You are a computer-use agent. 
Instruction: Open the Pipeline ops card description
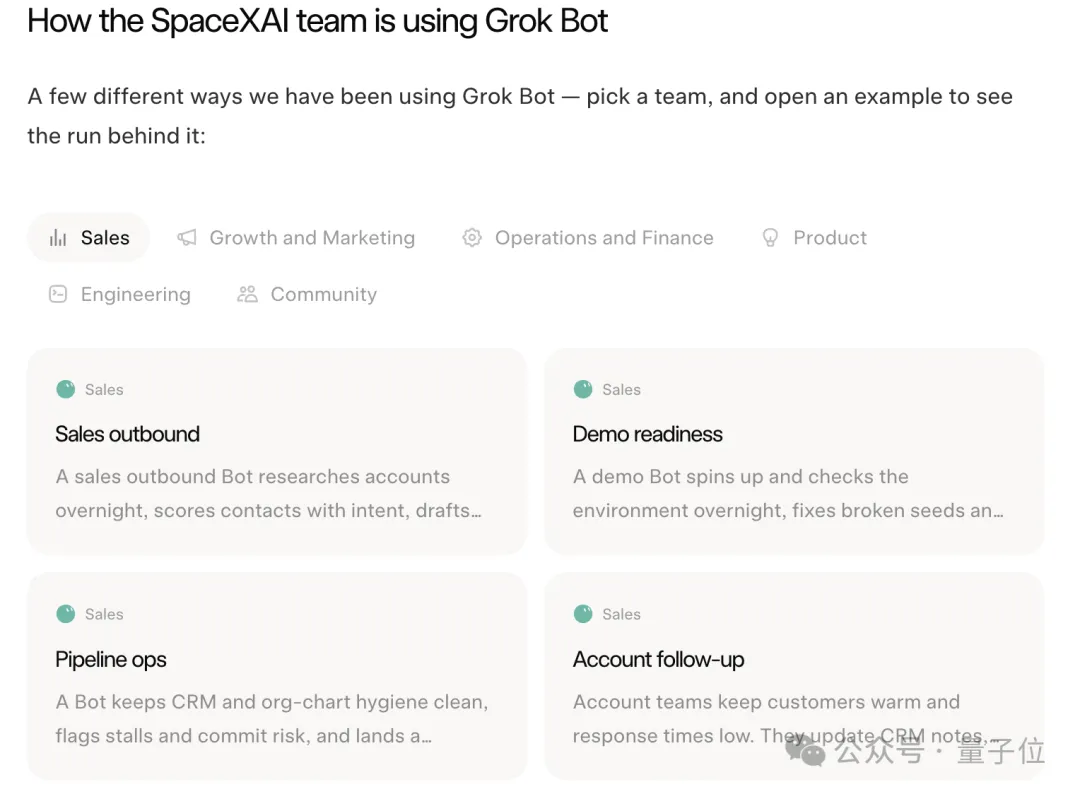click(x=272, y=719)
